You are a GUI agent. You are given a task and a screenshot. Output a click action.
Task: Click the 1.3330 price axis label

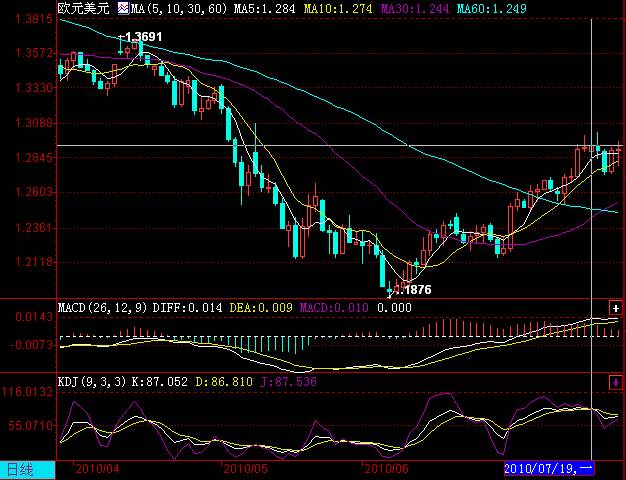34,87
